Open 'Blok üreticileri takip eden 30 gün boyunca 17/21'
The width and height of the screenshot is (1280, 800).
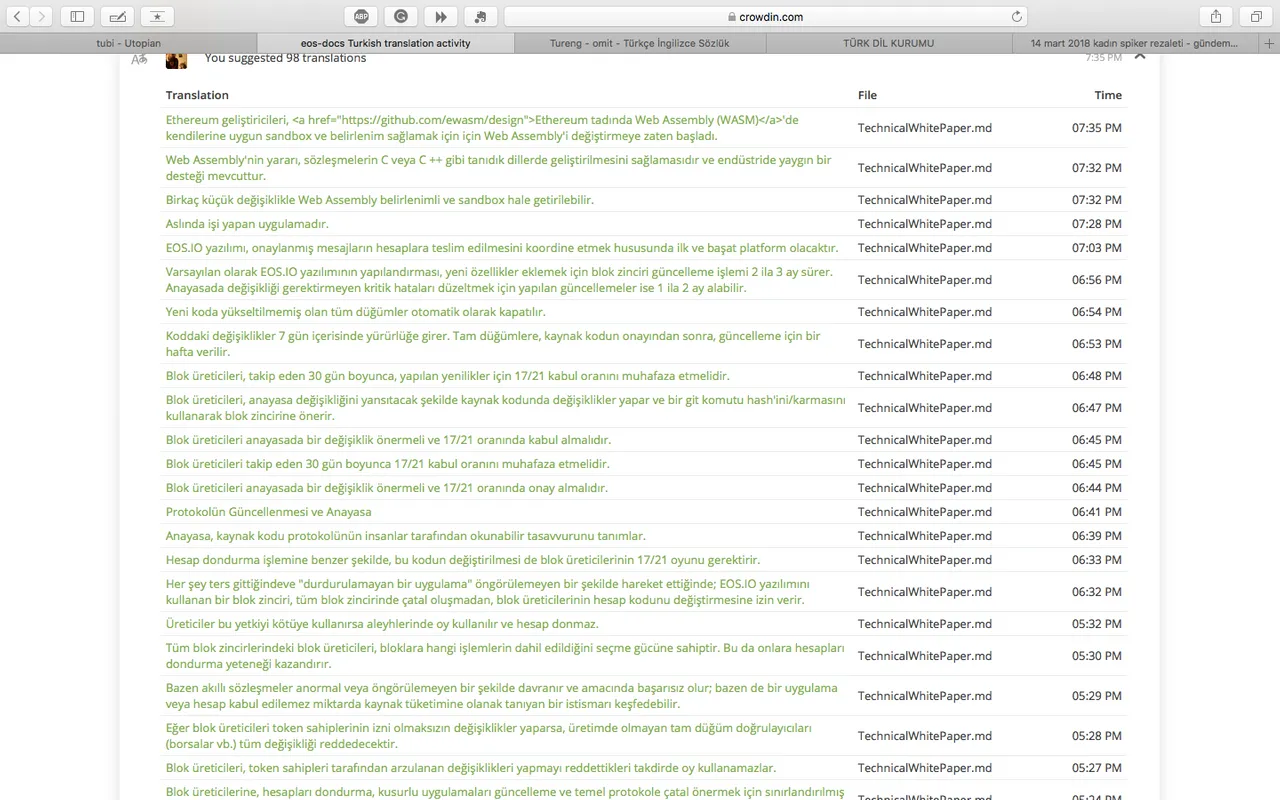coord(388,464)
